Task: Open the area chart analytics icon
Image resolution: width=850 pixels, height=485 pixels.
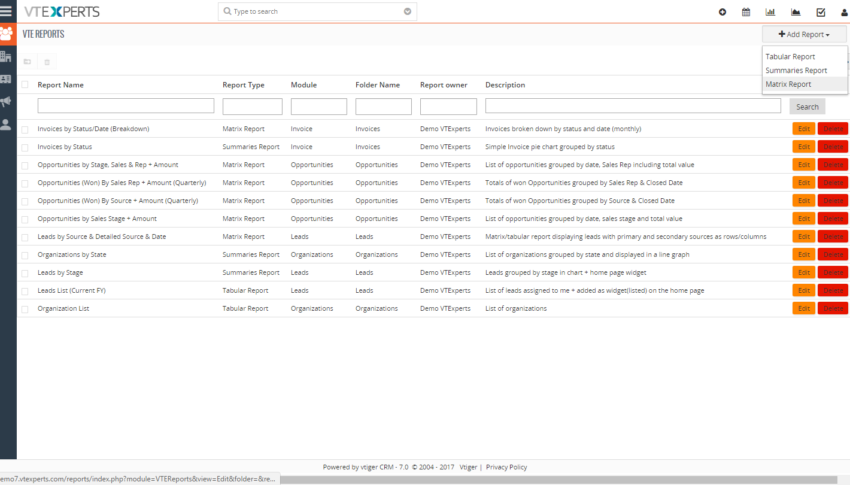Action: (x=795, y=12)
